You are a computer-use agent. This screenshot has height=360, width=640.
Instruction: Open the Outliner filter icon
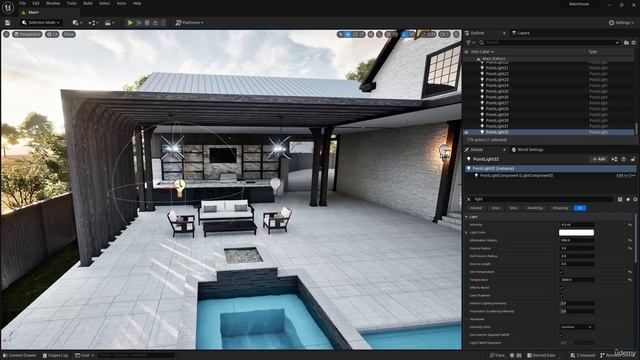pyautogui.click(x=470, y=42)
